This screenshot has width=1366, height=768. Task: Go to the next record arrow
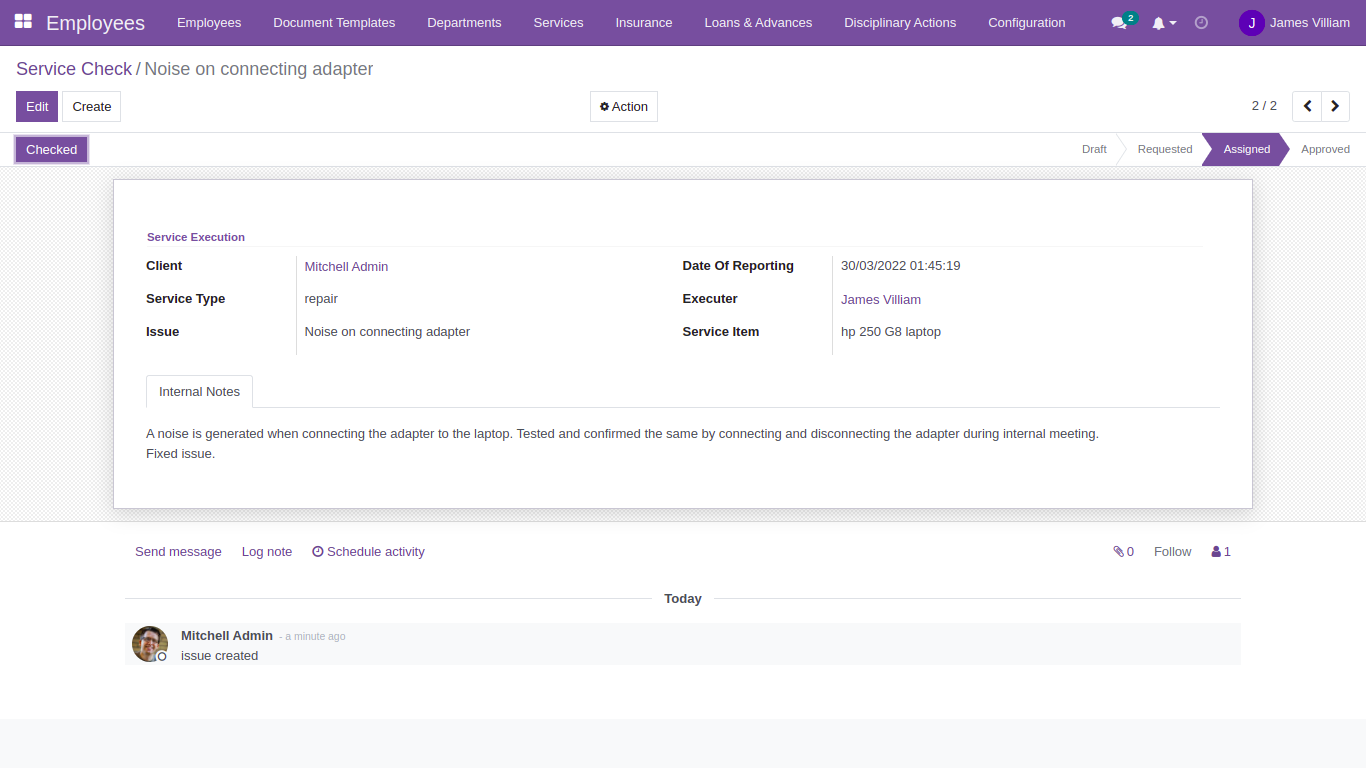[x=1335, y=106]
